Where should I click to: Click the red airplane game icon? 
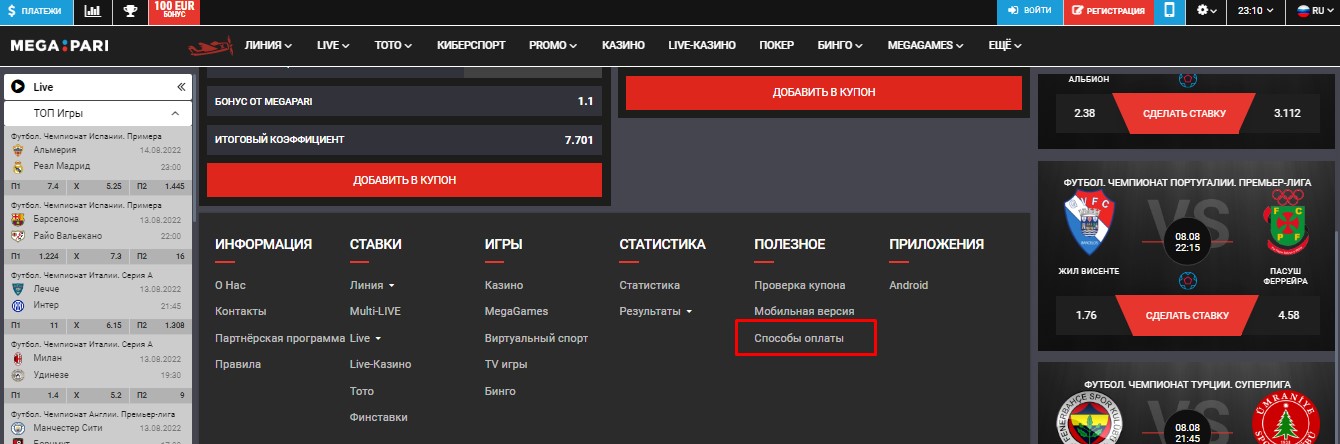211,46
